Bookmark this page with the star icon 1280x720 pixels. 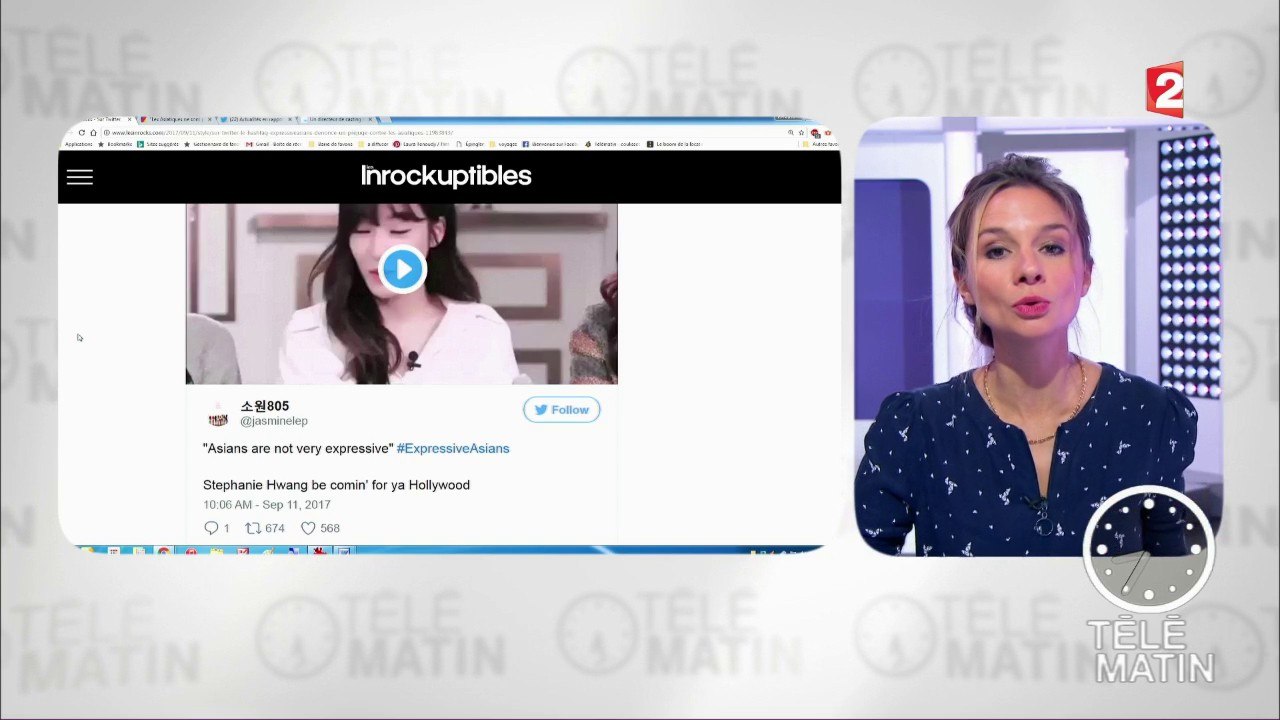click(801, 132)
